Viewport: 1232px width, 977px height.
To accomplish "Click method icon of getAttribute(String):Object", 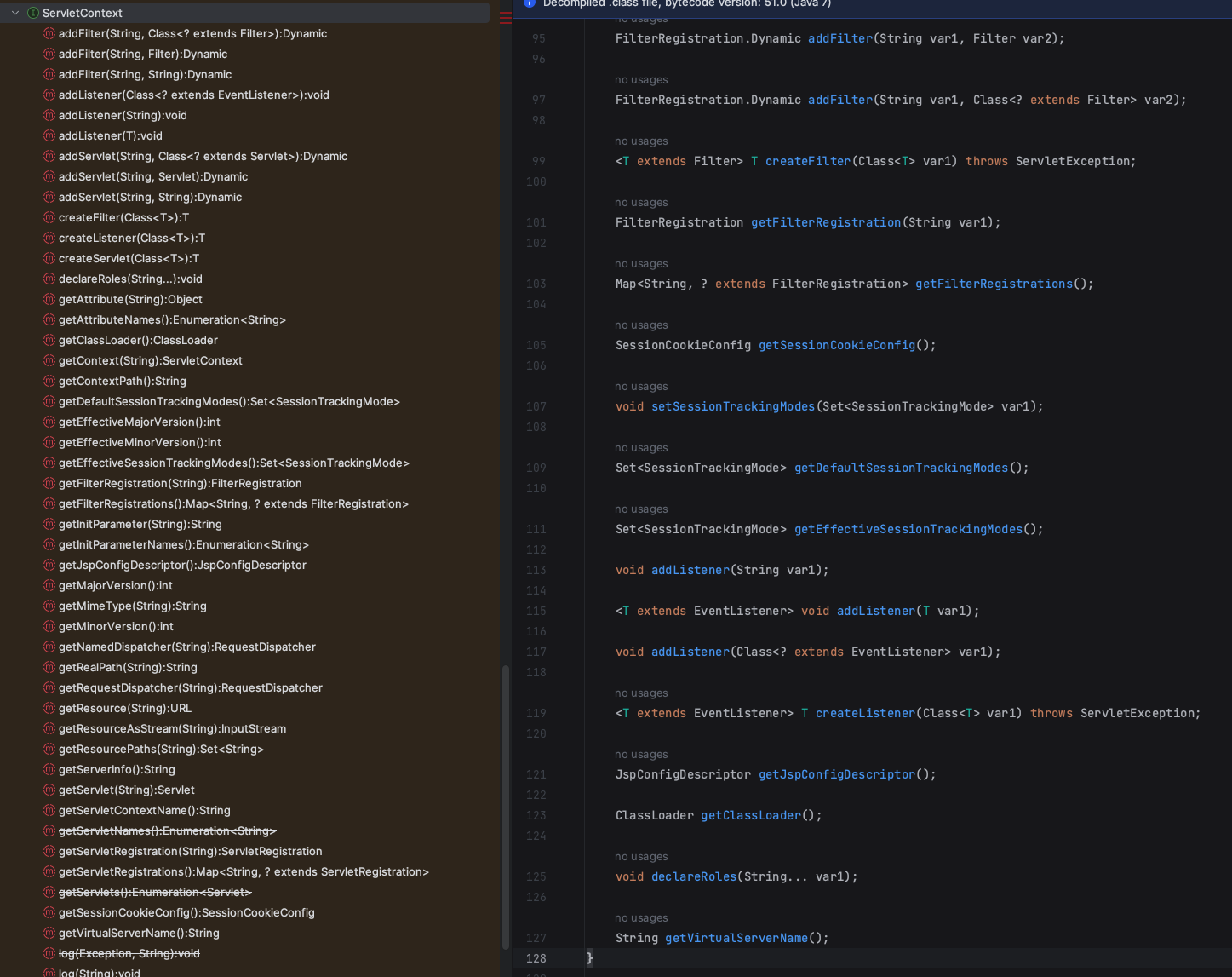I will 49,299.
